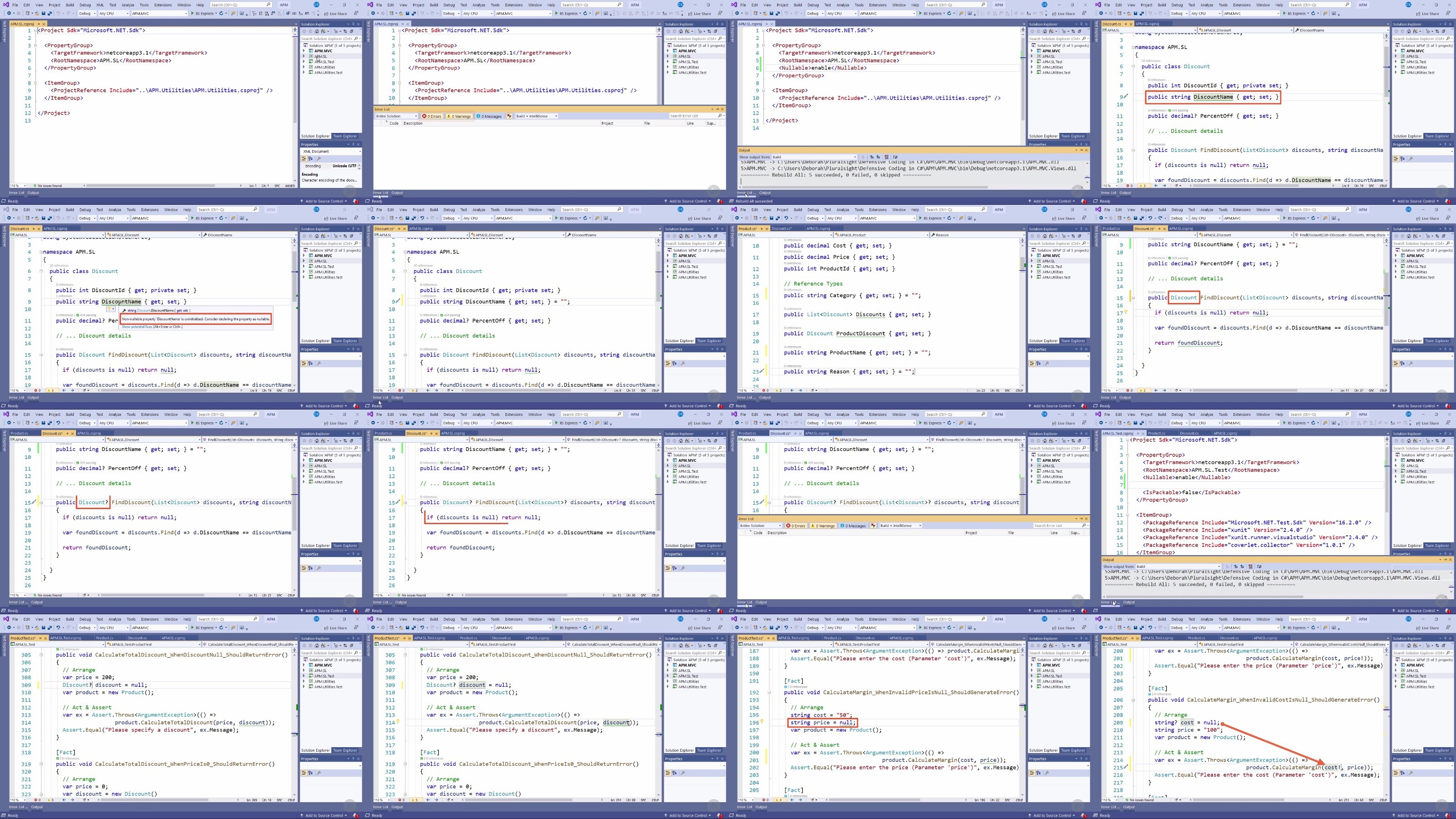
Task: Select Categorized icon in XML Document Properties panel
Action: point(304,159)
